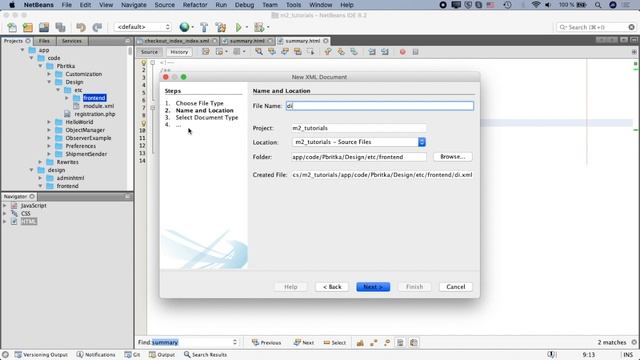Click the Cancel button in dialog
The height and width of the screenshot is (360, 640).
point(456,287)
